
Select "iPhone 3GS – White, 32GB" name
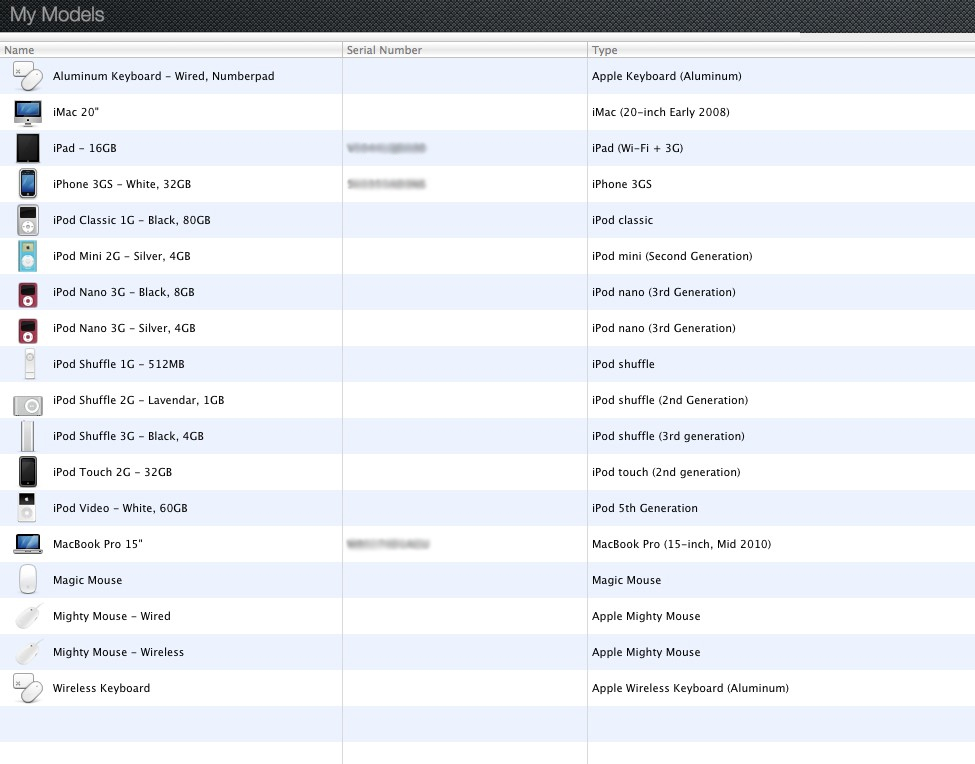pyautogui.click(x=122, y=184)
